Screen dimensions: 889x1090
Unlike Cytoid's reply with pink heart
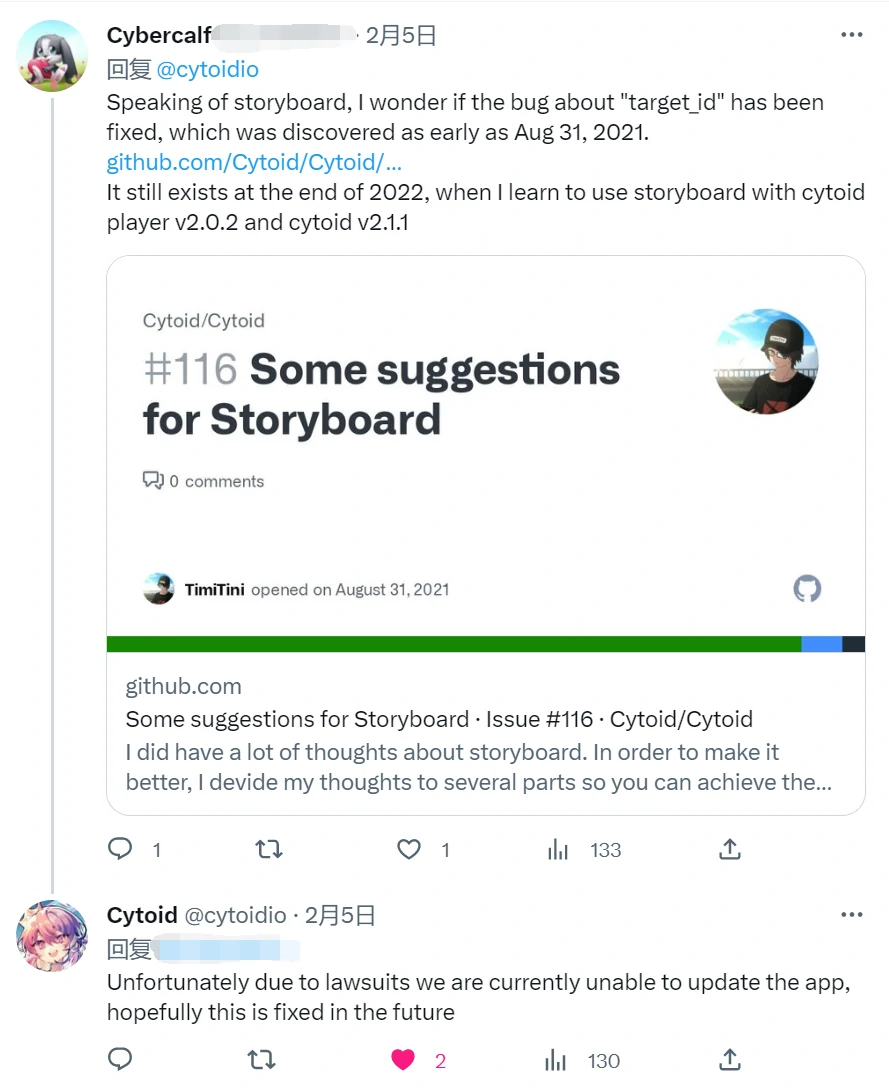pyautogui.click(x=403, y=1060)
